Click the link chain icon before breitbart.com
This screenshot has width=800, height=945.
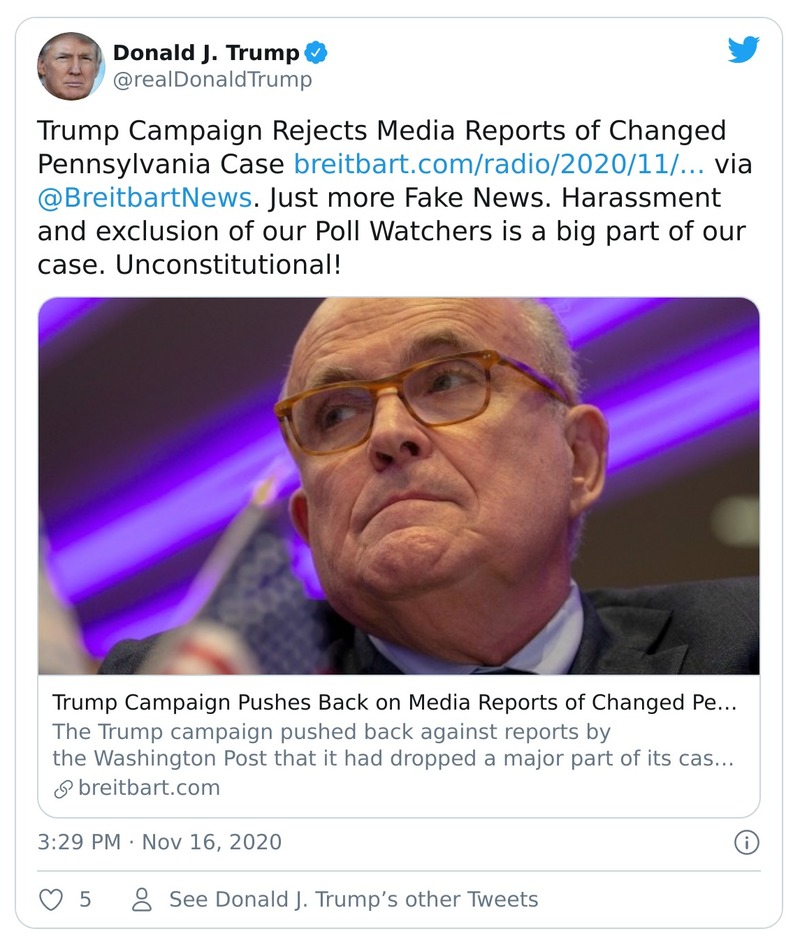point(62,788)
